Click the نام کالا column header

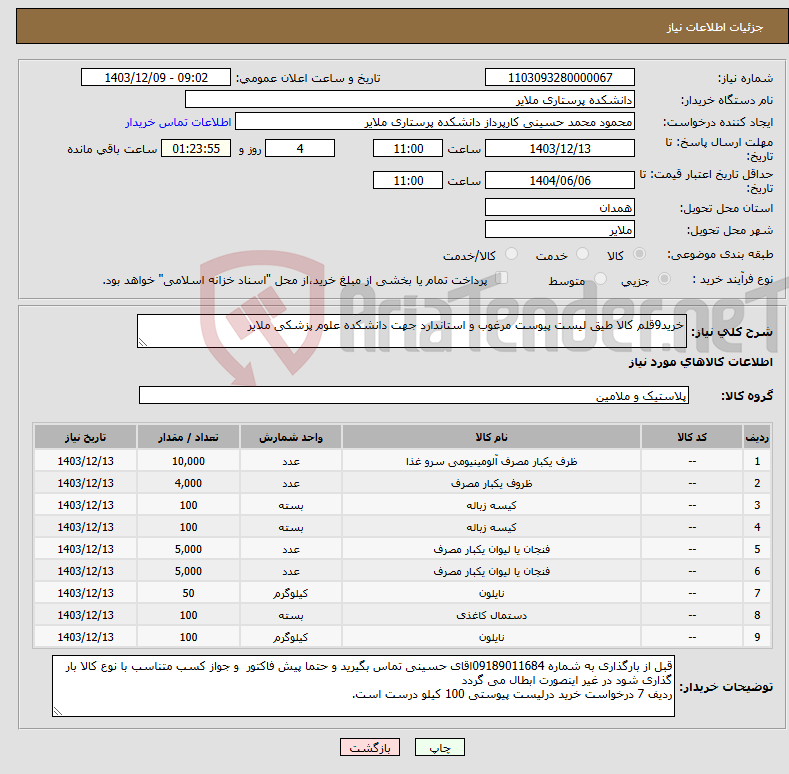point(491,437)
